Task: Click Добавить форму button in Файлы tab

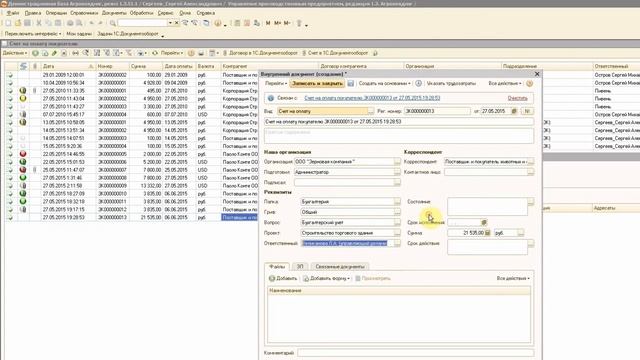Action: pos(327,278)
